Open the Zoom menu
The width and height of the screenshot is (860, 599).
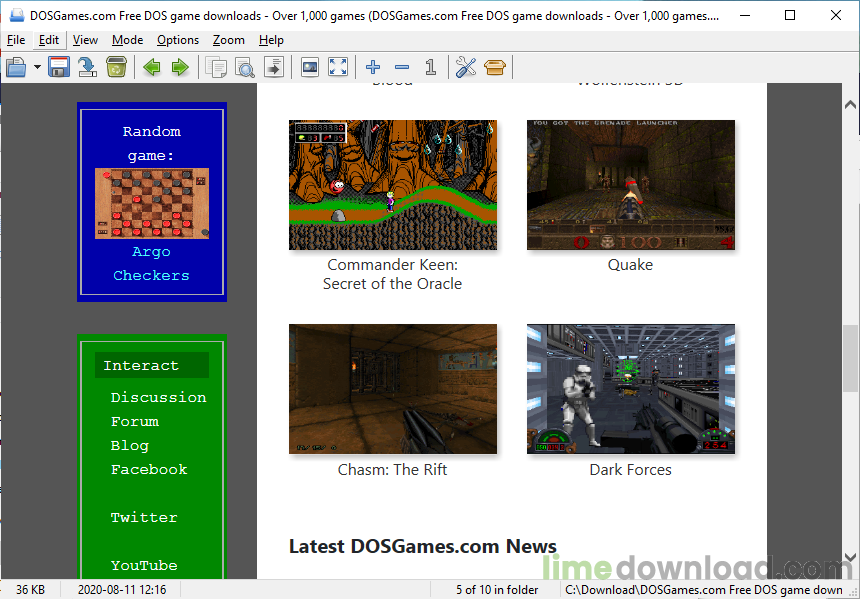click(x=229, y=40)
